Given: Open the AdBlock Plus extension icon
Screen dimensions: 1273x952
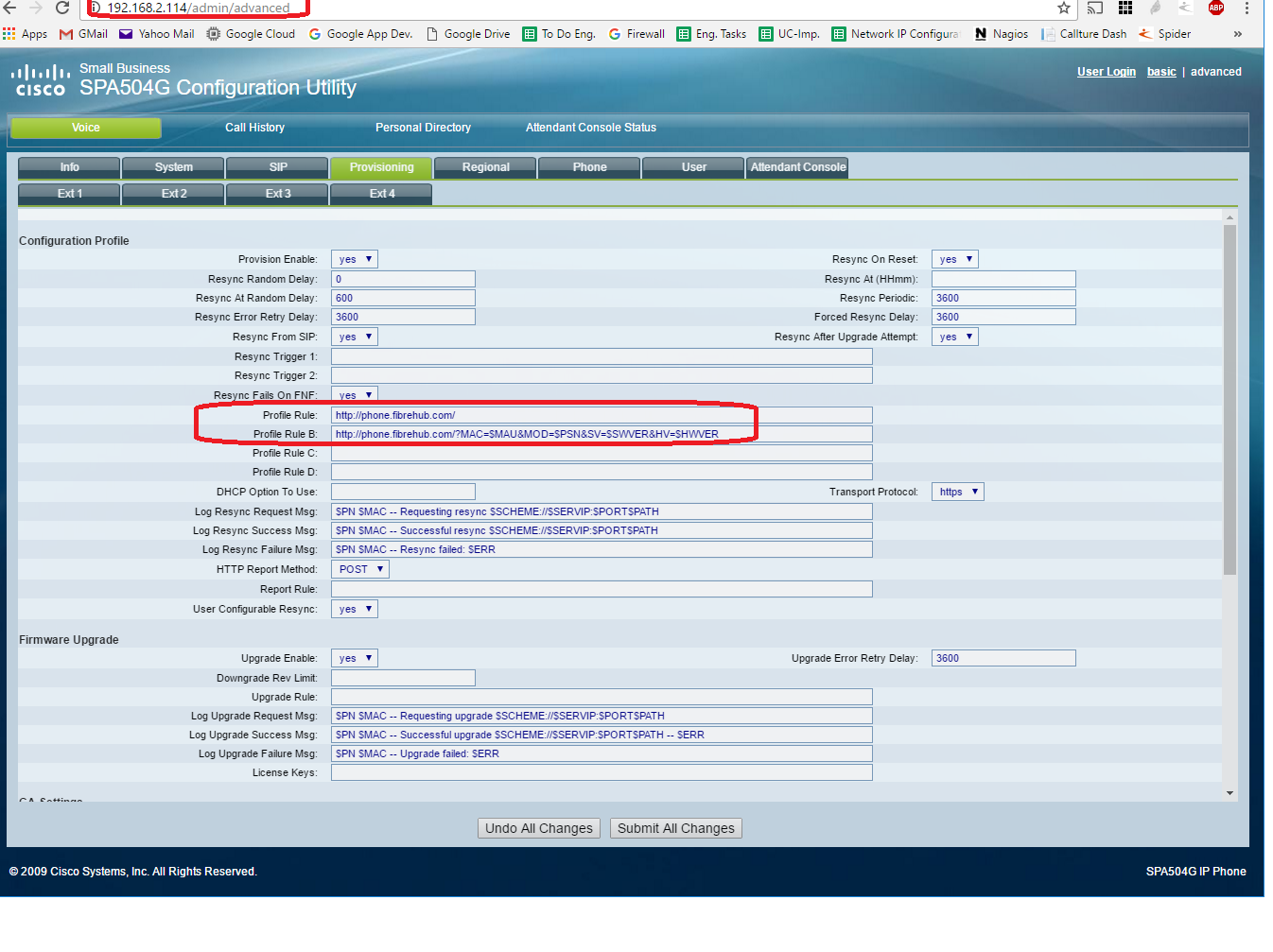Looking at the screenshot, I should click(x=1216, y=8).
